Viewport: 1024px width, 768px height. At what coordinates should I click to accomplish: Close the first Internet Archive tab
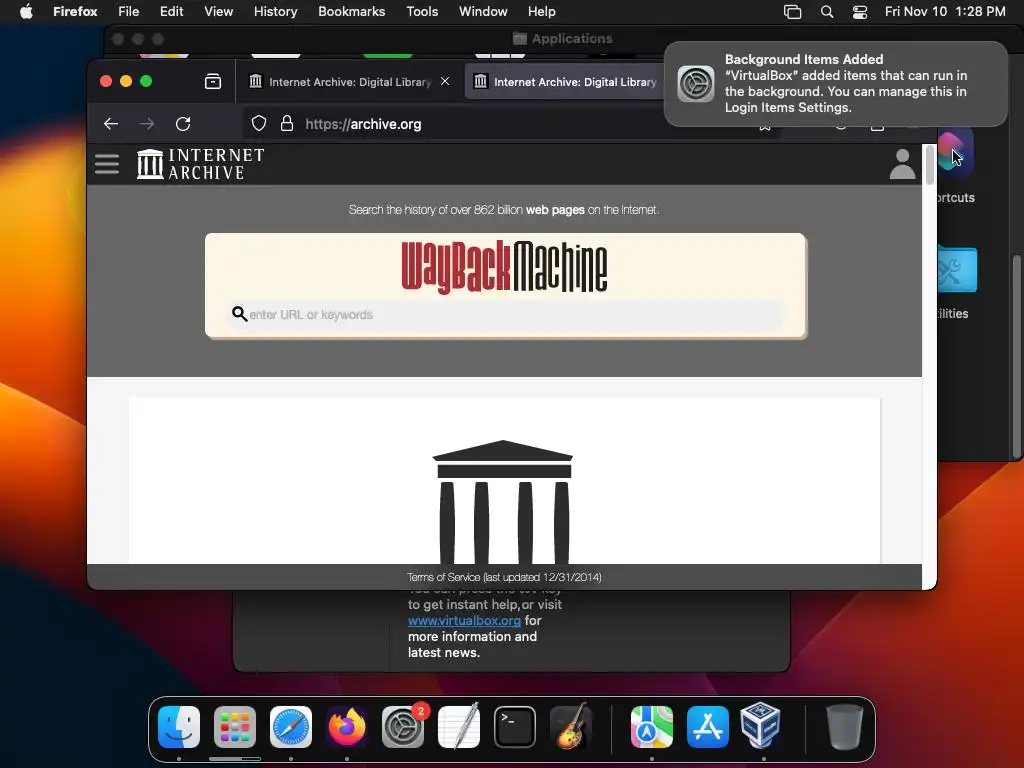coord(445,81)
